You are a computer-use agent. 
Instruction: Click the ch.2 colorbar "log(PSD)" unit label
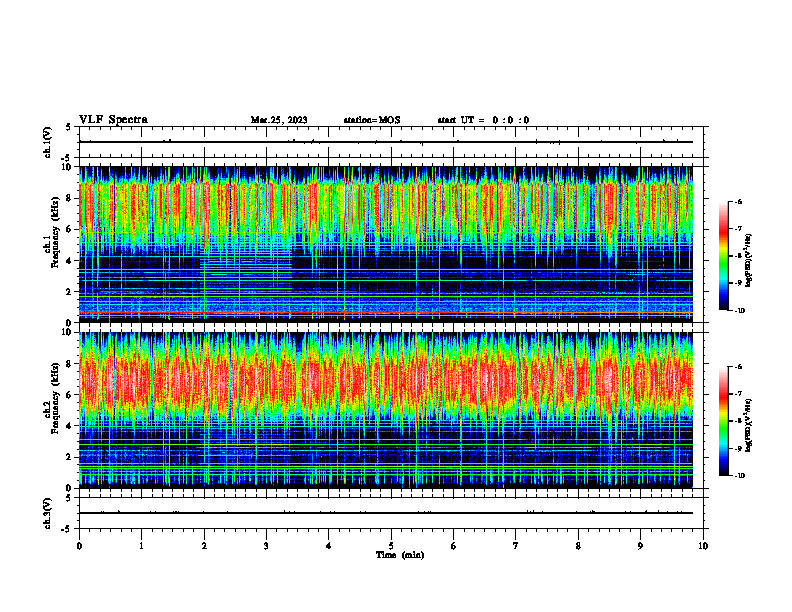coord(749,425)
